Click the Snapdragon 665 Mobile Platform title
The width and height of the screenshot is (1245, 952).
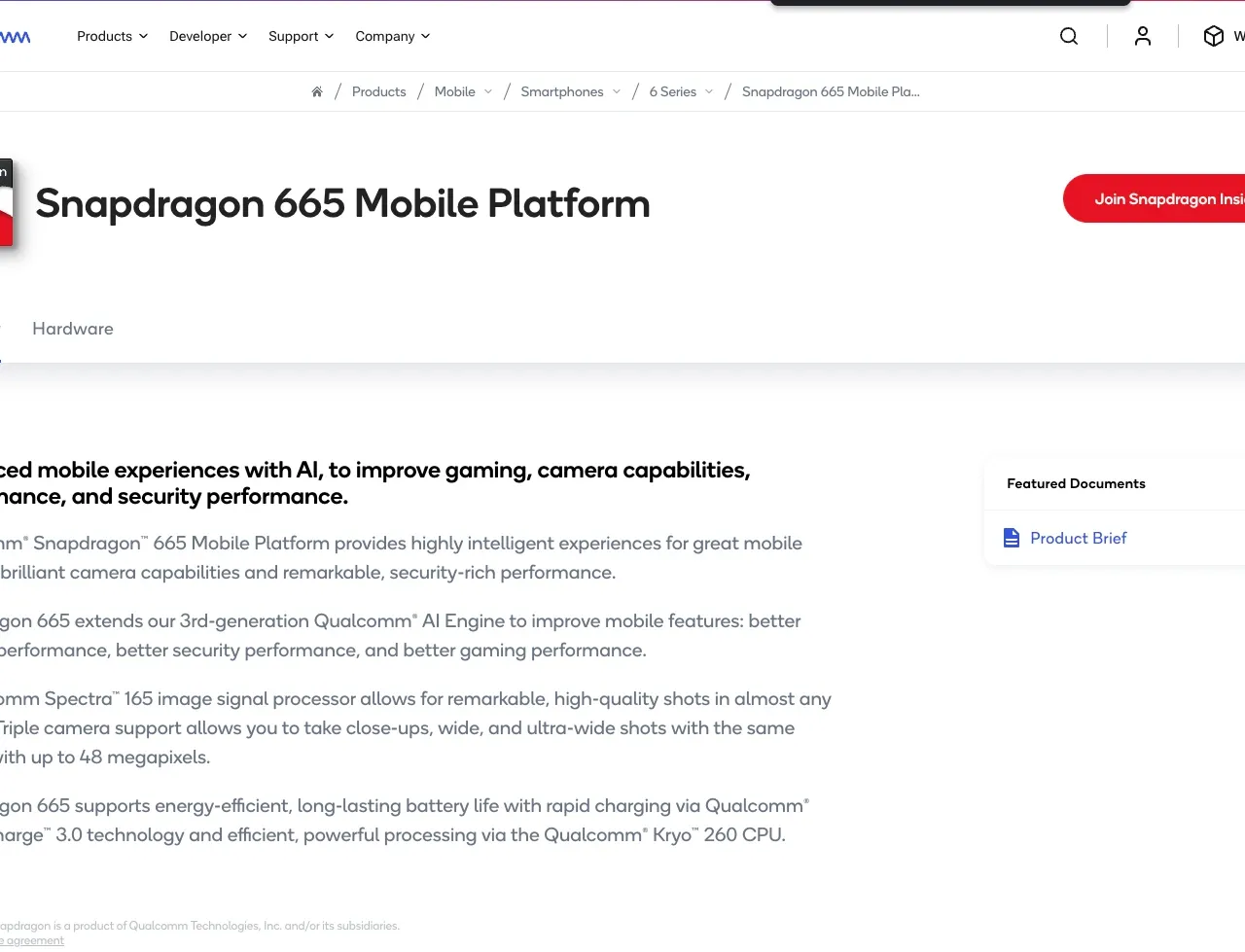342,203
